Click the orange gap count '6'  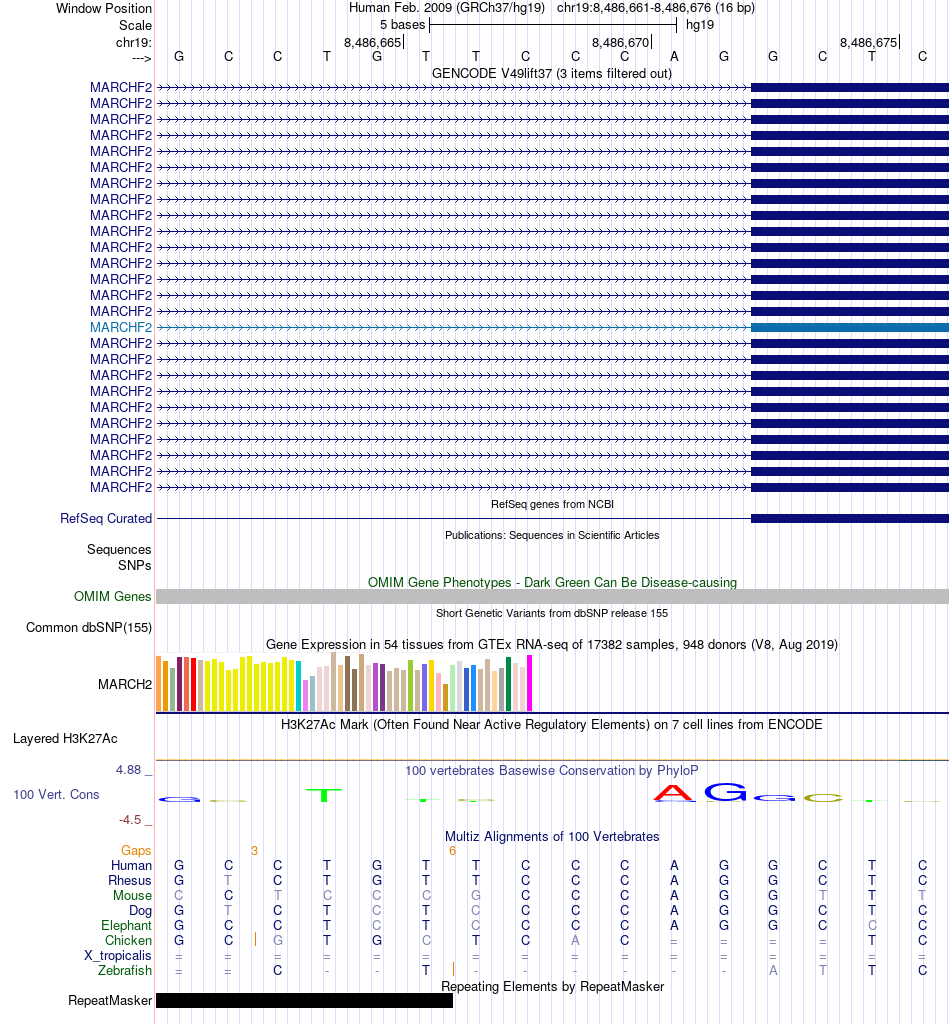pyautogui.click(x=452, y=850)
